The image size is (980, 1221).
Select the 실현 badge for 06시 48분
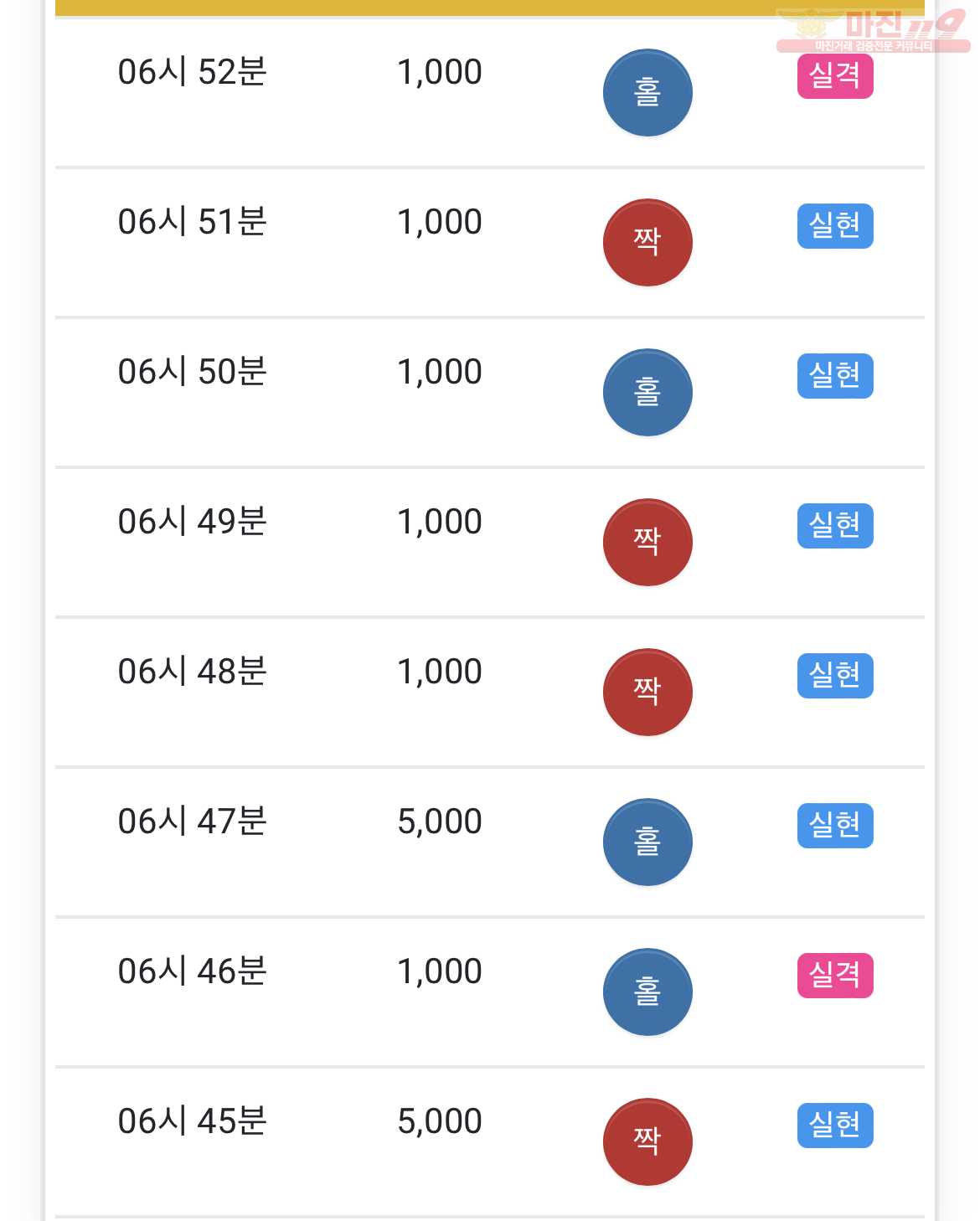(x=835, y=676)
